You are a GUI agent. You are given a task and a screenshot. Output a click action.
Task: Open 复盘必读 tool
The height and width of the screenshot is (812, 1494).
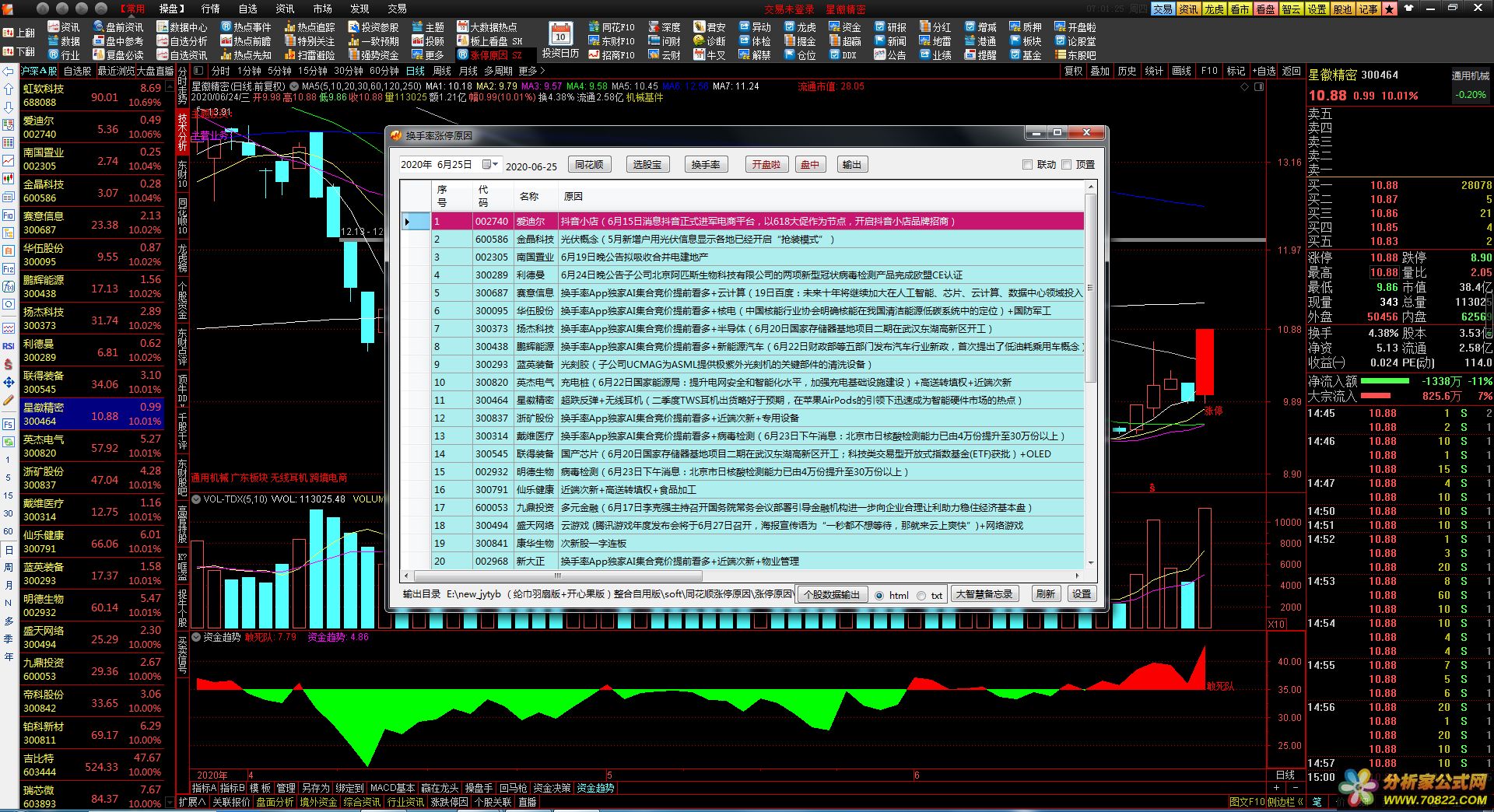pyautogui.click(x=118, y=55)
